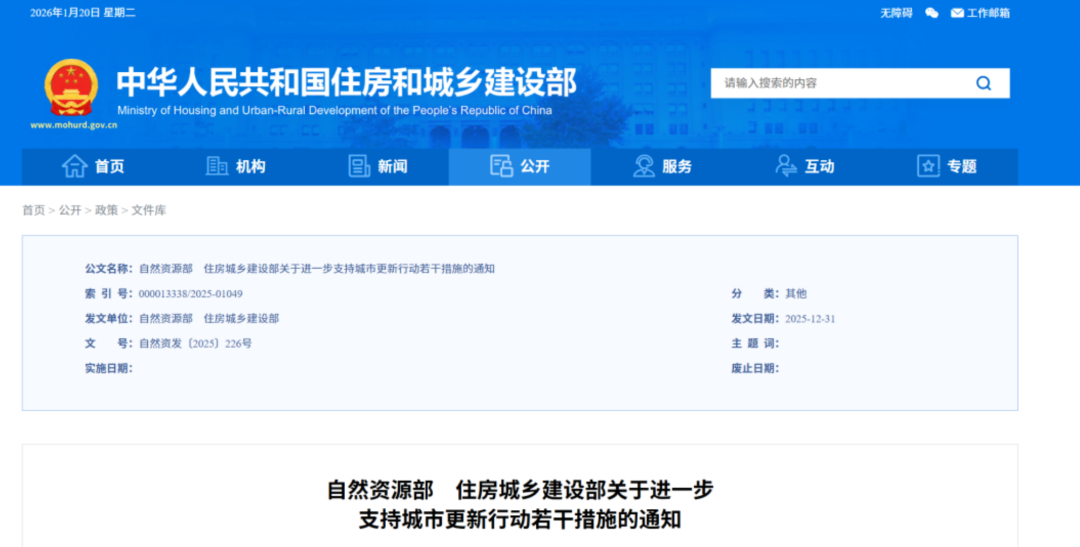This screenshot has height=547, width=1080.
Task: Click the 无障碍 accessibility link
Action: [896, 13]
